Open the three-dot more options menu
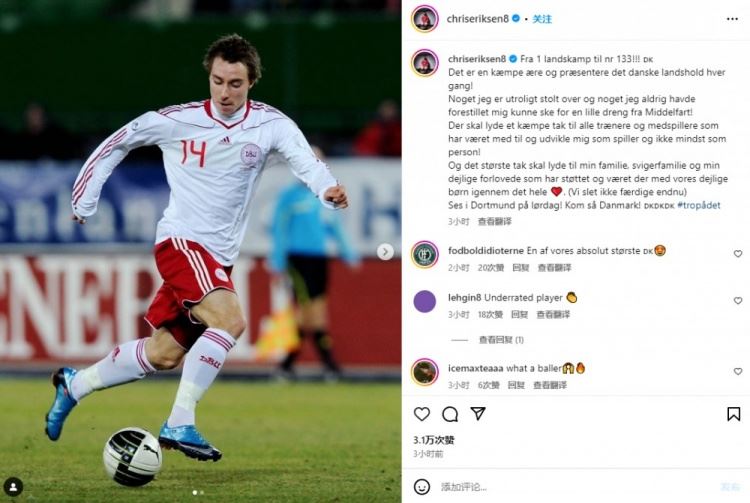Image resolution: width=750 pixels, height=503 pixels. [x=732, y=19]
